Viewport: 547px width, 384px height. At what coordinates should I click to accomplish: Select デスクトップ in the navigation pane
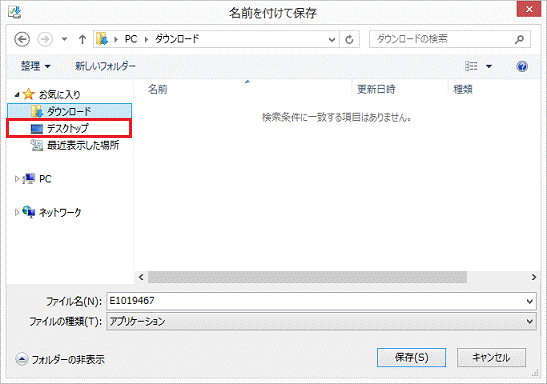[69, 128]
